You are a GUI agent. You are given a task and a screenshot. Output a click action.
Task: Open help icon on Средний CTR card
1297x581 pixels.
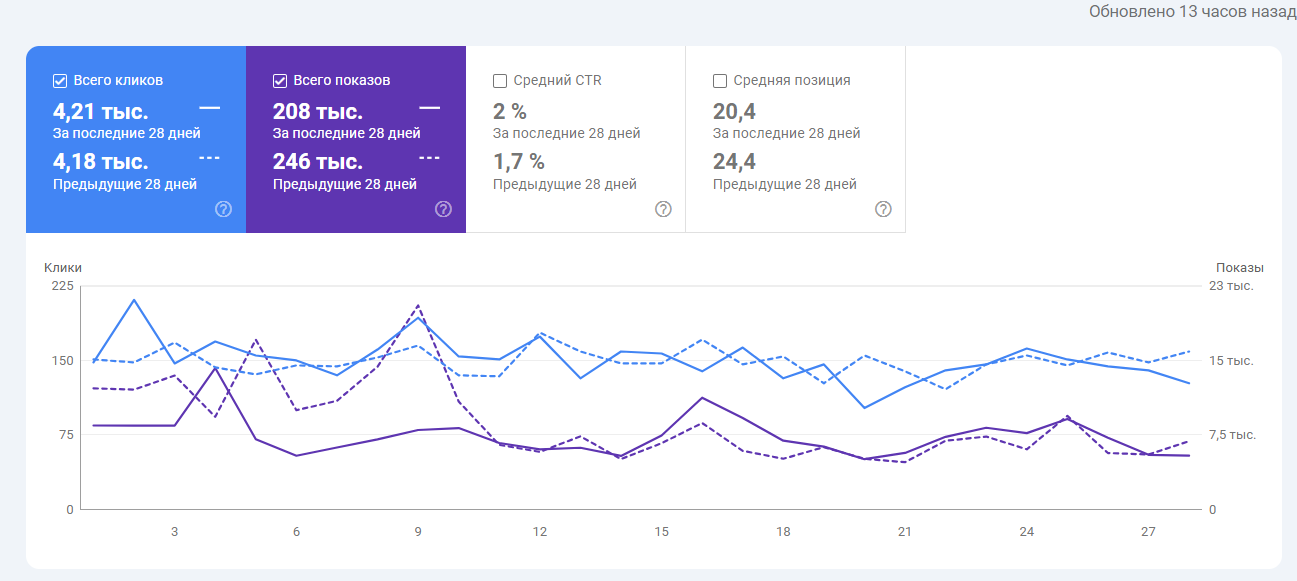tap(663, 209)
